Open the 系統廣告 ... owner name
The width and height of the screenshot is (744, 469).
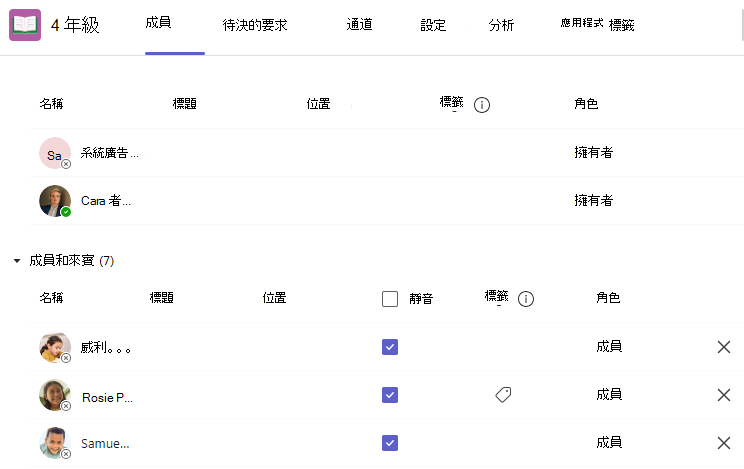(x=110, y=153)
